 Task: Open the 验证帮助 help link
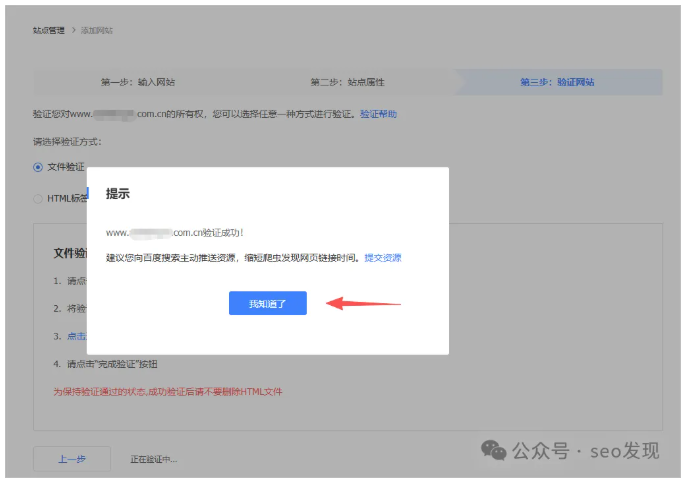coord(378,114)
